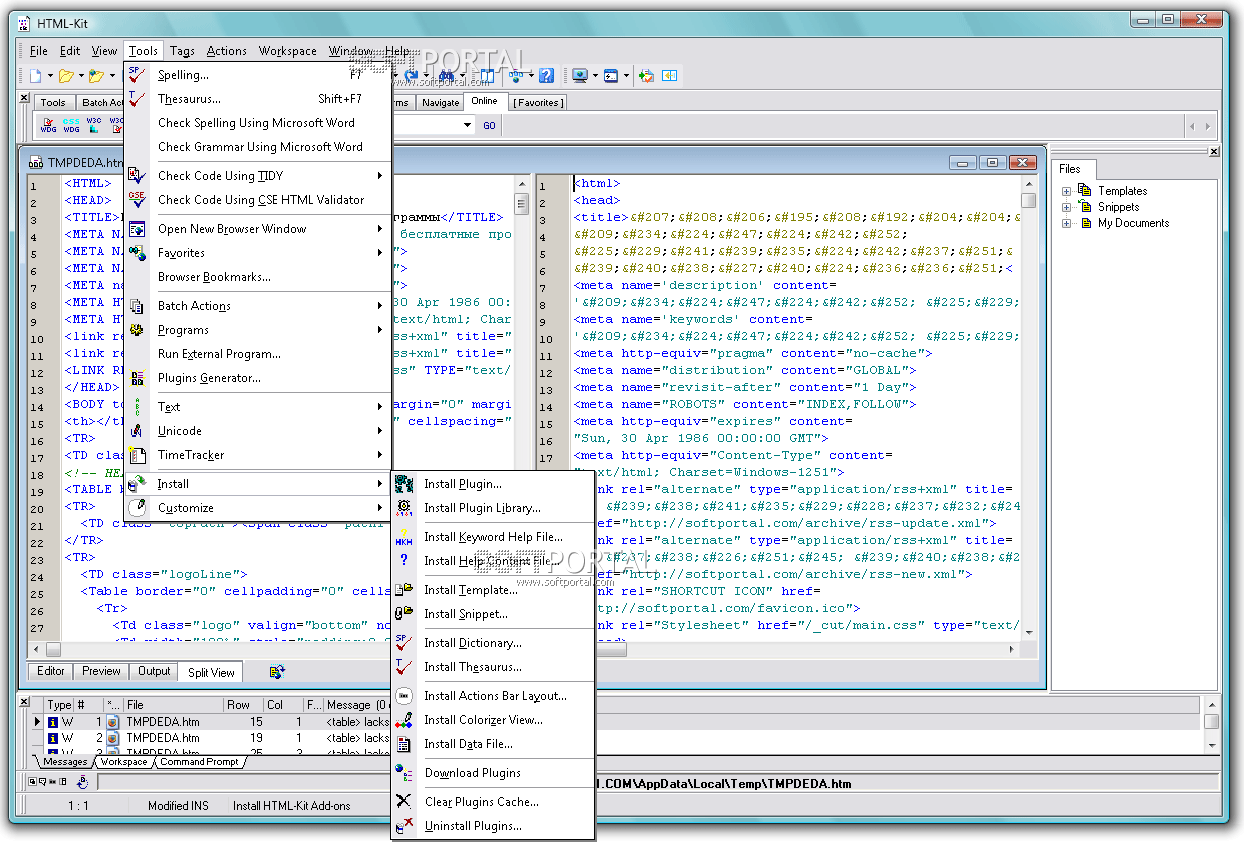The width and height of the screenshot is (1244, 845).
Task: Click the Install Template icon
Action: pos(404,590)
